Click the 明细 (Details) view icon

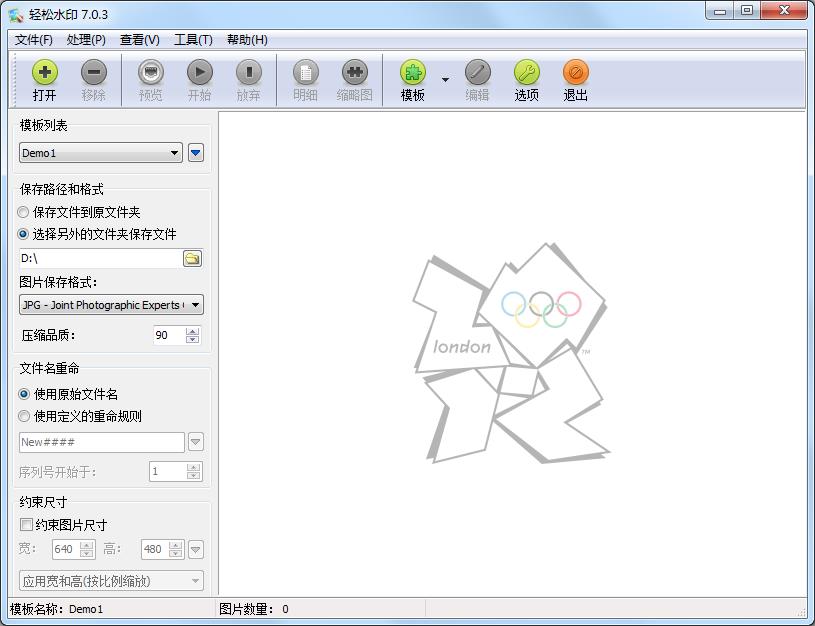(306, 72)
